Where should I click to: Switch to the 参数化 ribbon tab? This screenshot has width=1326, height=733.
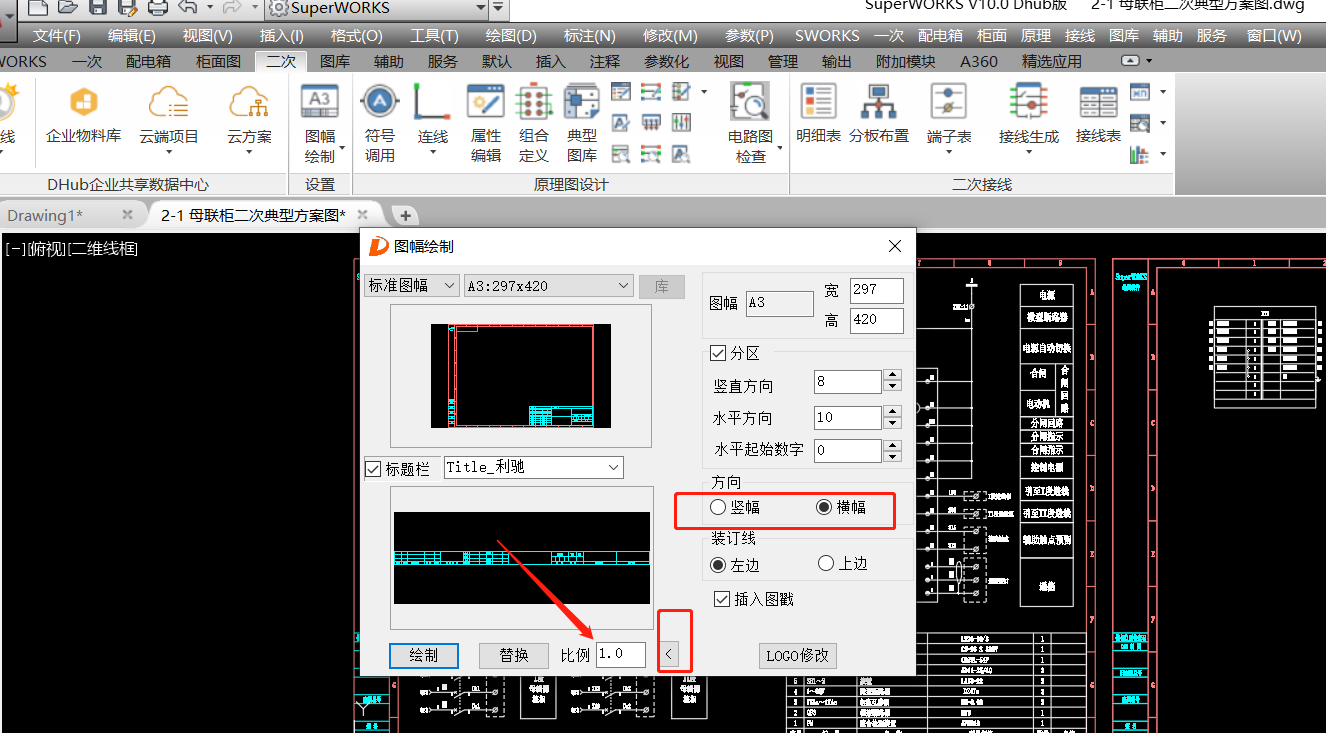pos(666,62)
